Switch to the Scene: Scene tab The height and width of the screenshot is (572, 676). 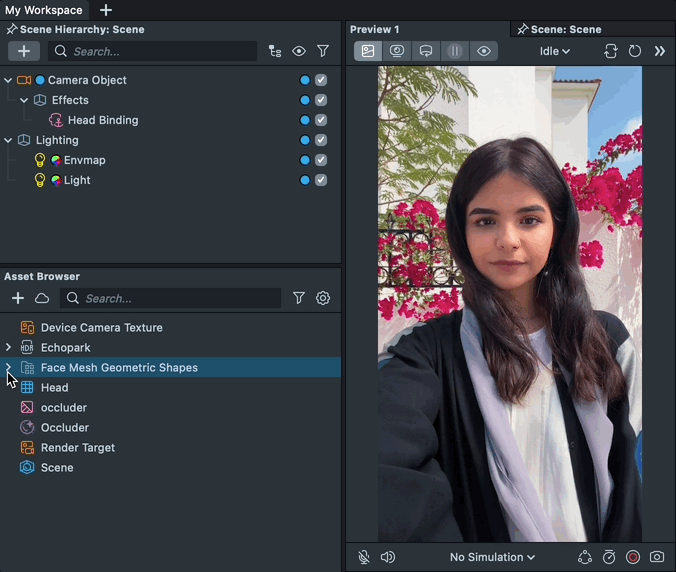(x=565, y=29)
